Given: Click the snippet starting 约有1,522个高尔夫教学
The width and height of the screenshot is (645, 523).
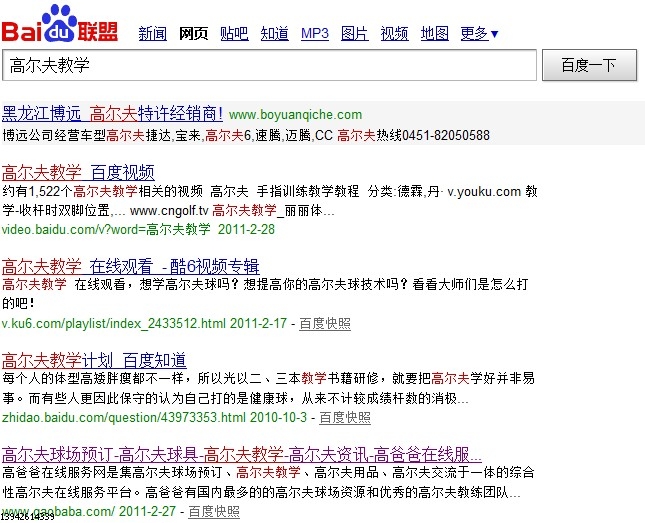Looking at the screenshot, I should click(269, 201).
